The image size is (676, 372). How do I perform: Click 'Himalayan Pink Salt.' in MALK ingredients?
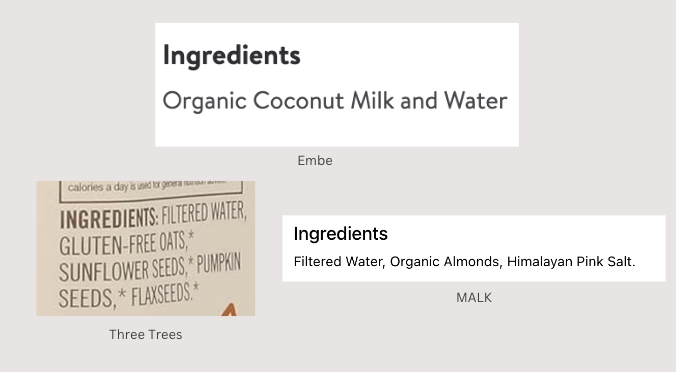coord(571,262)
